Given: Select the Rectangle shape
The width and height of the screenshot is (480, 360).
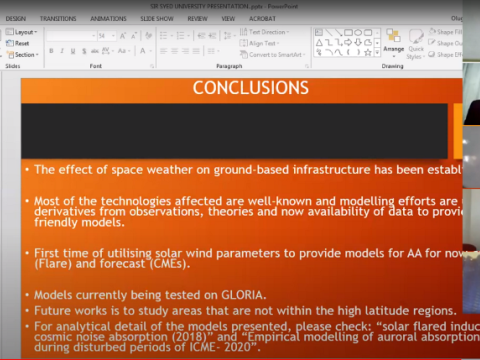Looking at the screenshot, I should tap(348, 33).
